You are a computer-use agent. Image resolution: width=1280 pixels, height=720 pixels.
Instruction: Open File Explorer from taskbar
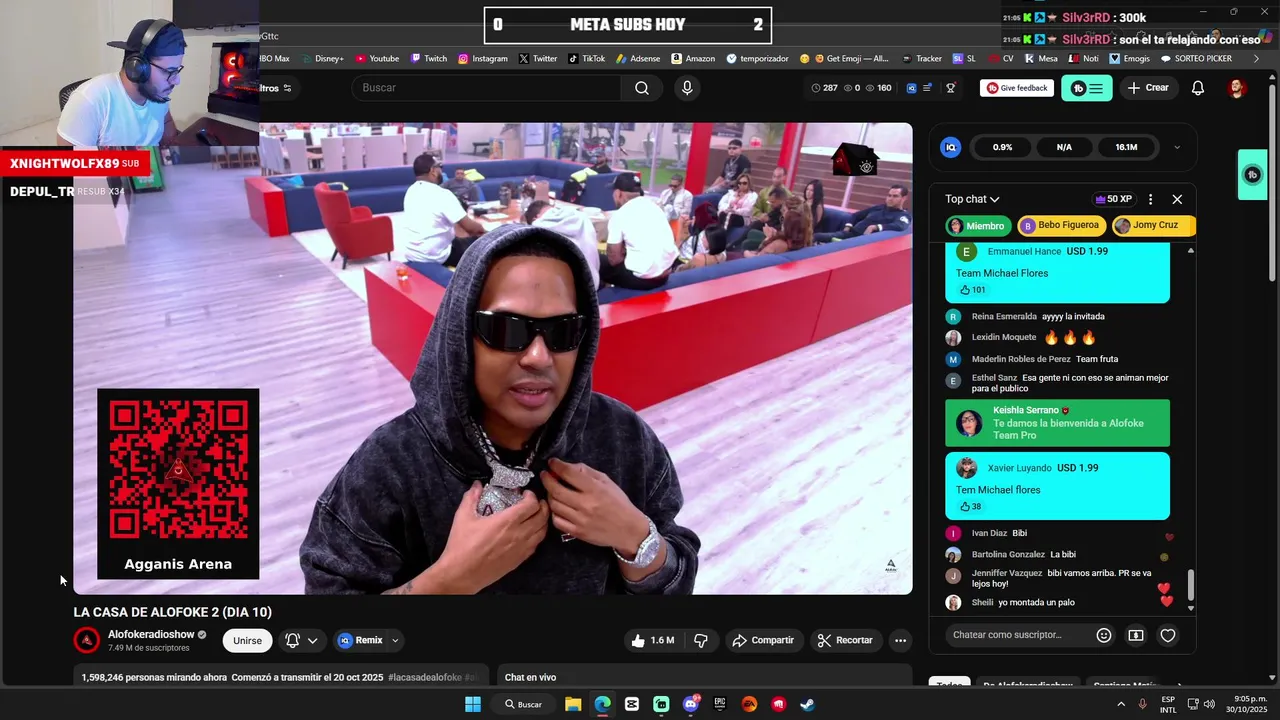click(573, 704)
